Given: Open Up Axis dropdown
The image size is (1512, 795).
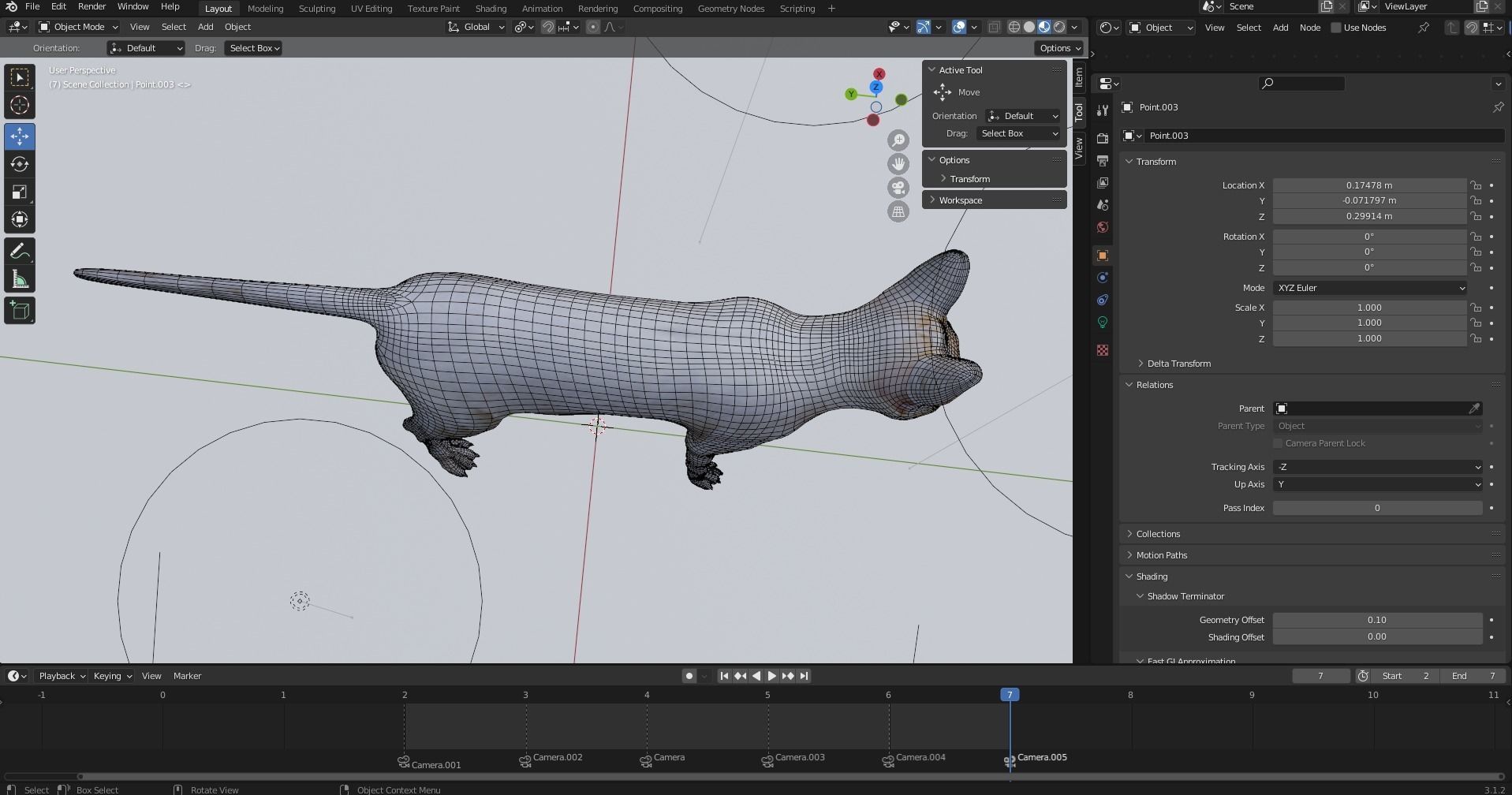Looking at the screenshot, I should tap(1378, 484).
